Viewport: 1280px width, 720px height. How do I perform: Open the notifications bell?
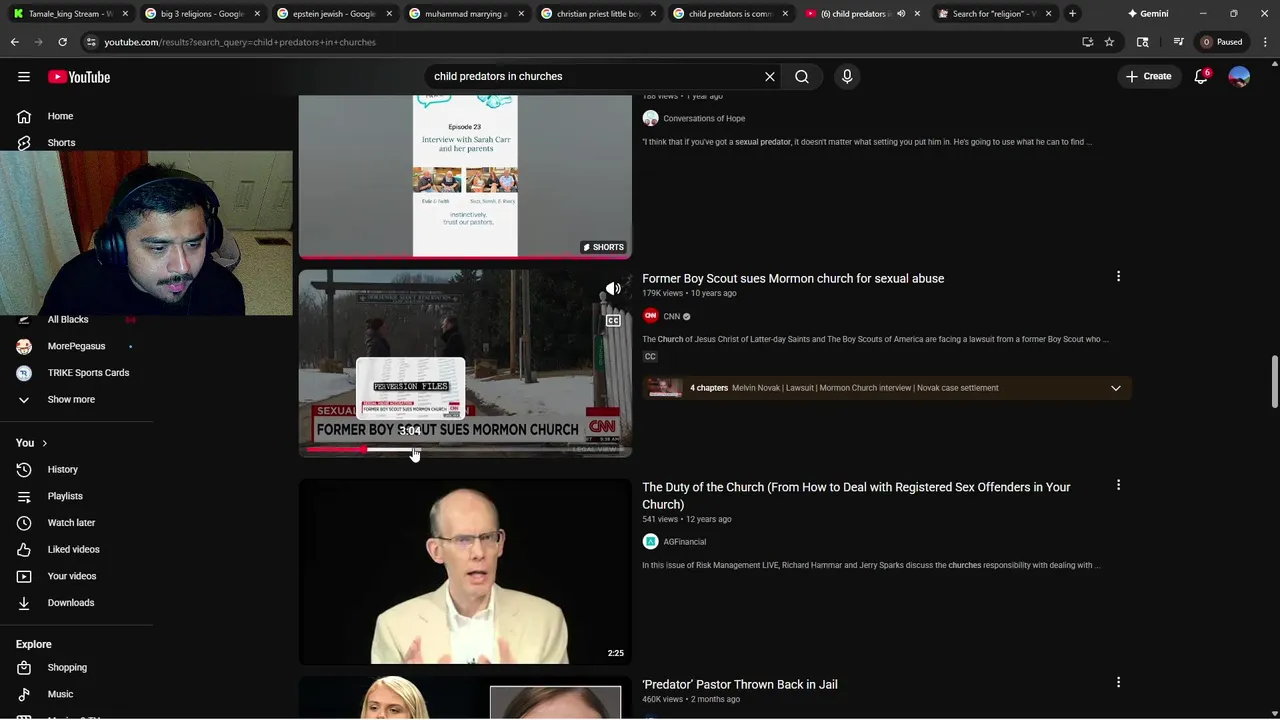[1202, 76]
